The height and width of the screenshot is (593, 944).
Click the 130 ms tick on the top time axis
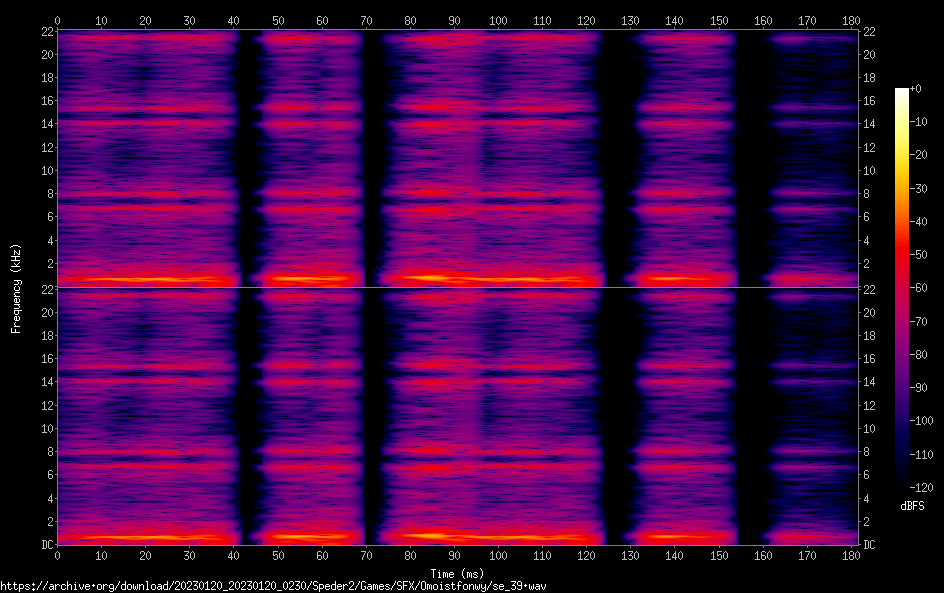[x=630, y=20]
